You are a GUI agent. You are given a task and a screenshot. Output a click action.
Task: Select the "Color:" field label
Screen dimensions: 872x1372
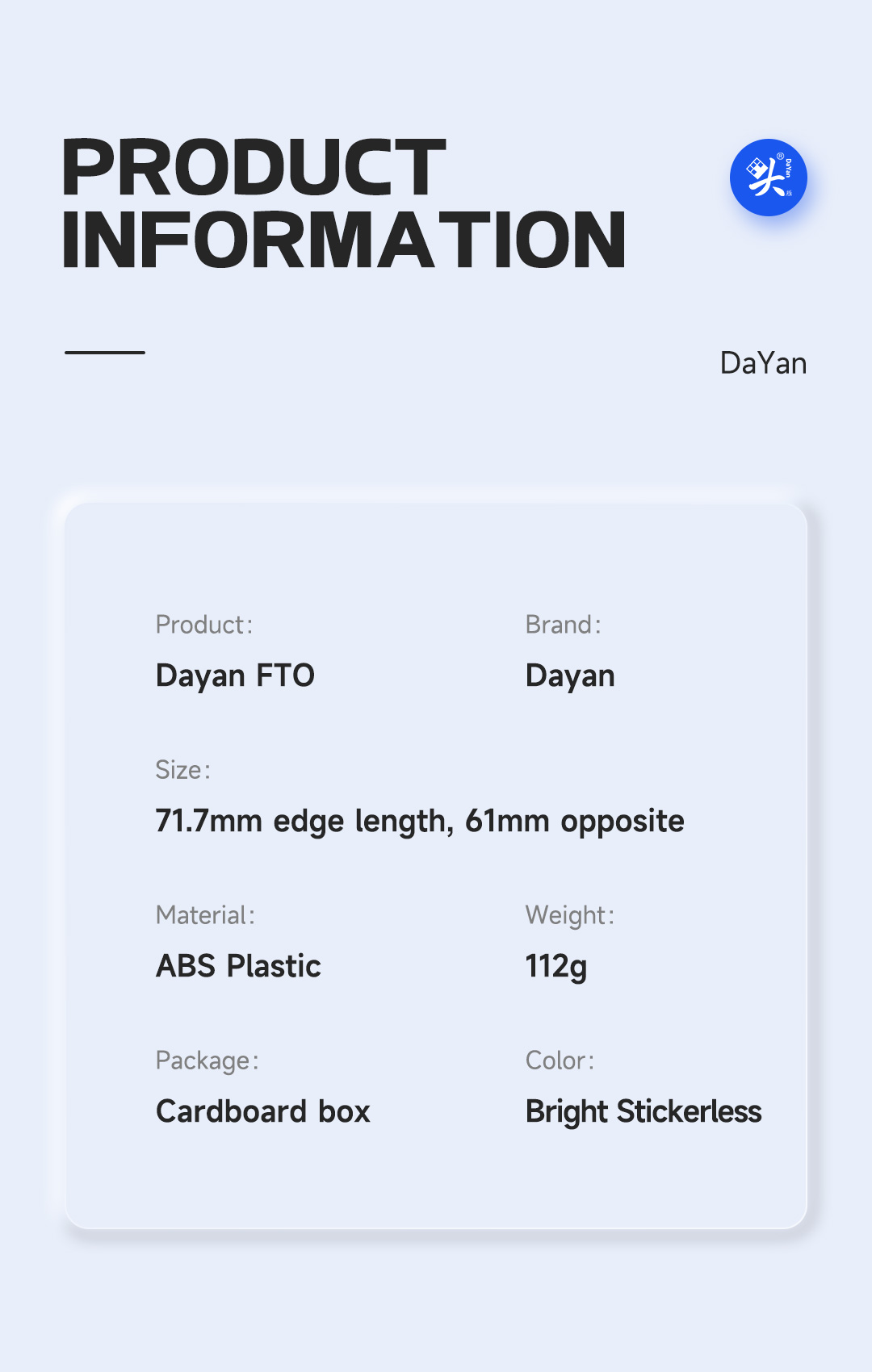pos(560,1060)
